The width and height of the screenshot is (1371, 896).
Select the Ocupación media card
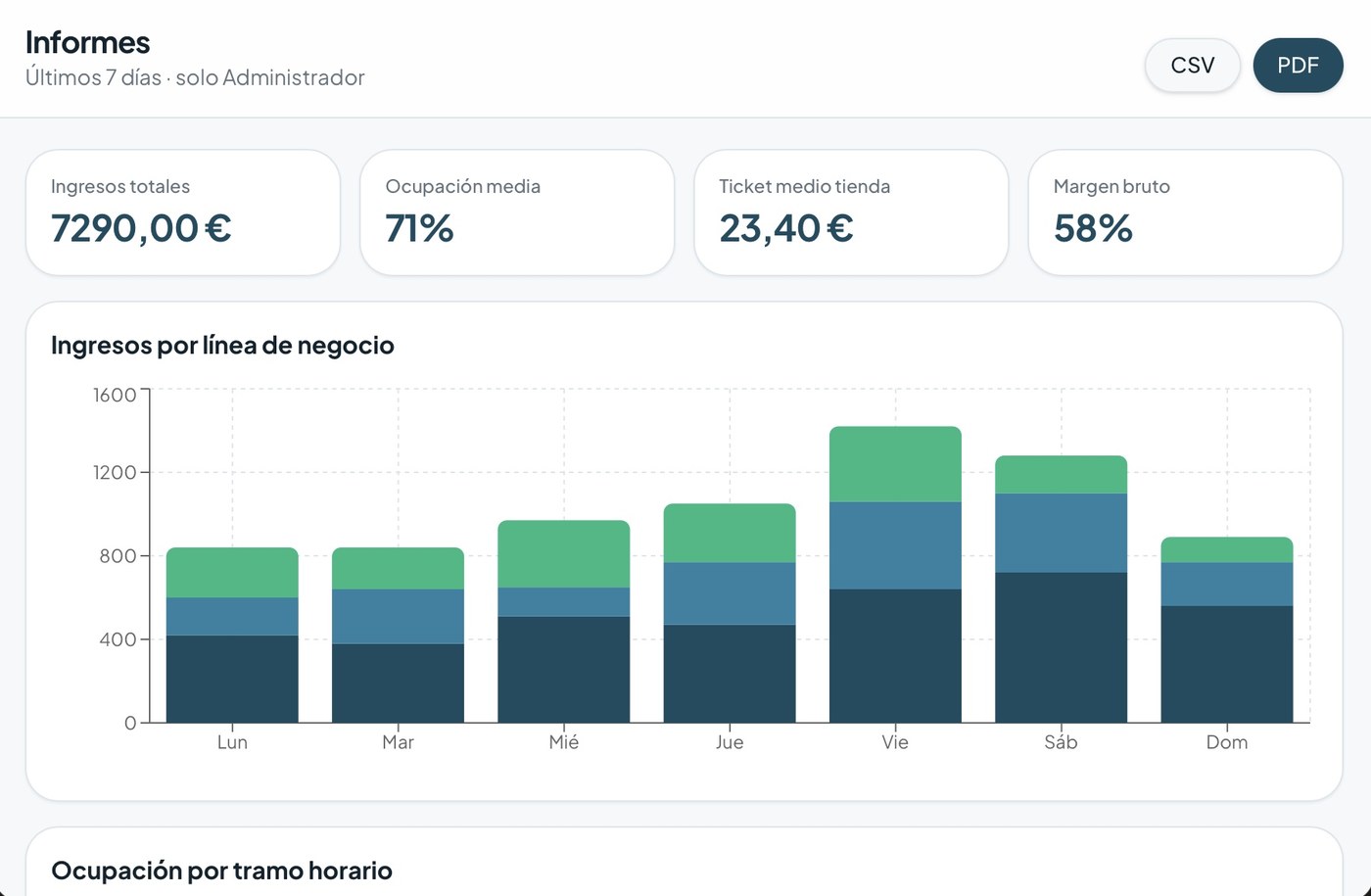tap(517, 212)
